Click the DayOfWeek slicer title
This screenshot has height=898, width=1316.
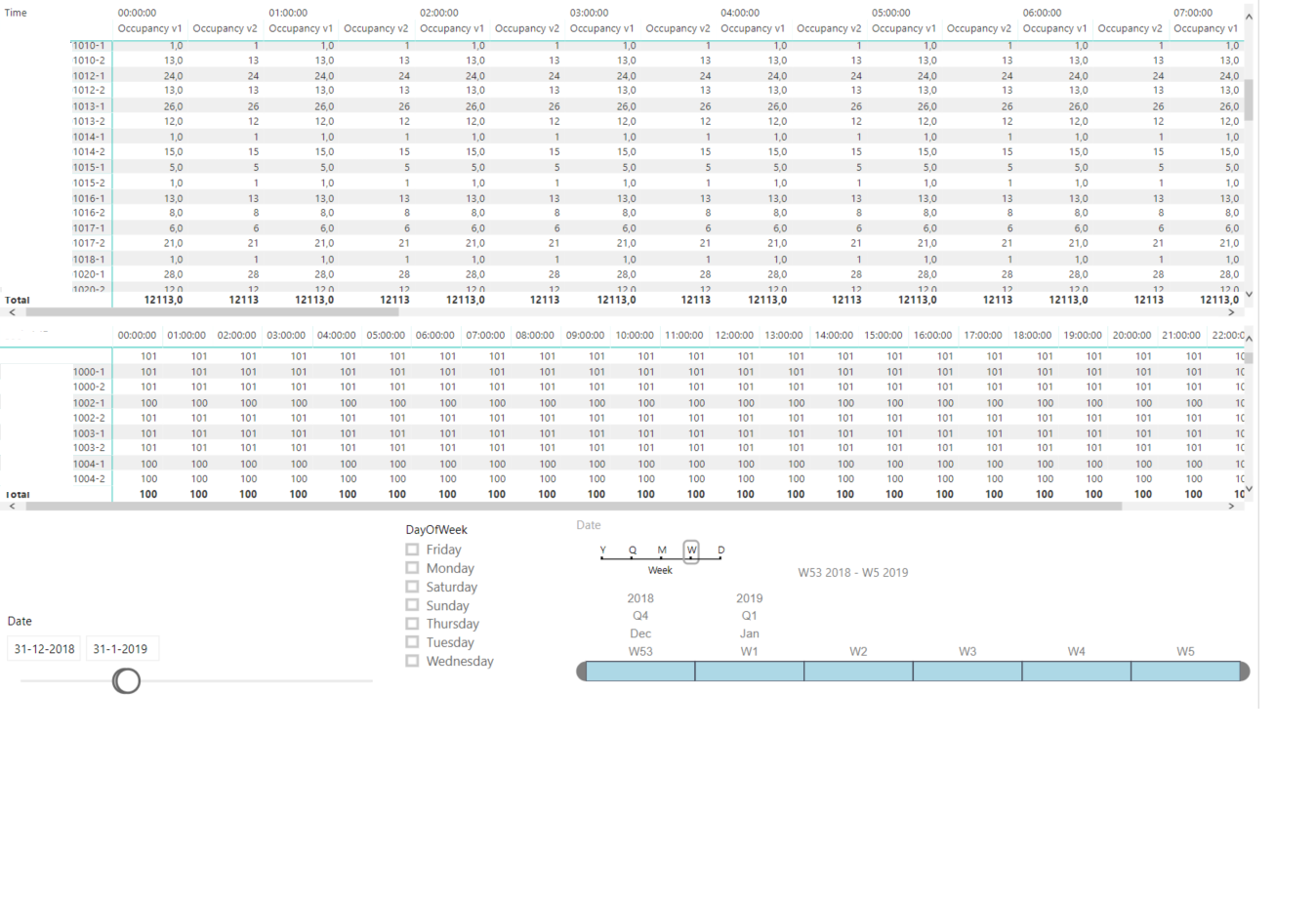pos(436,530)
